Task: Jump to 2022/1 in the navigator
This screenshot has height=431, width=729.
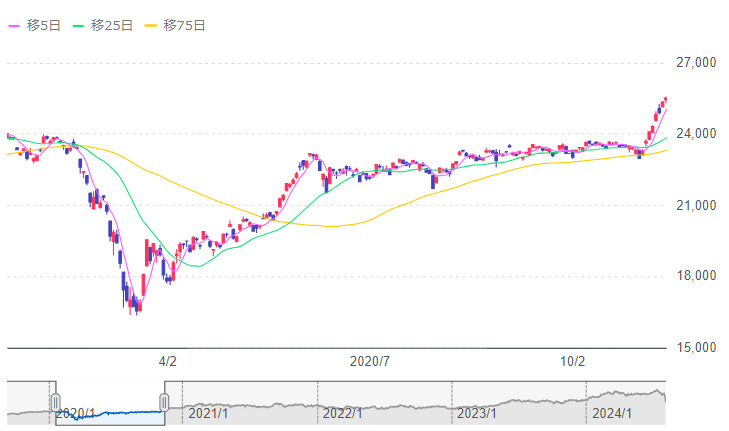Action: [x=343, y=412]
